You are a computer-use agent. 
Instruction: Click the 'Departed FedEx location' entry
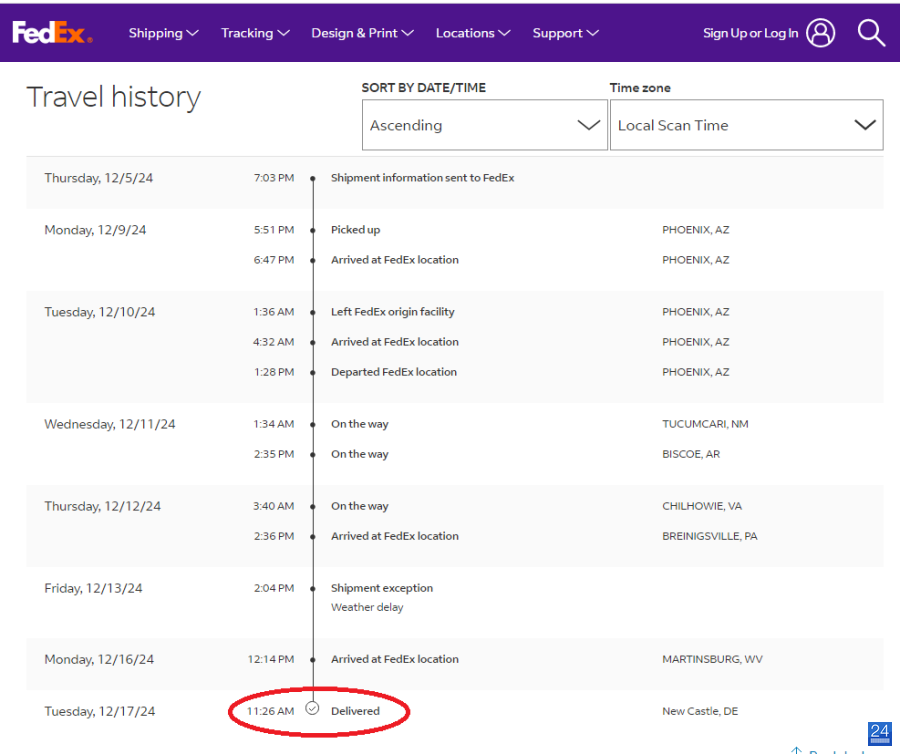394,372
